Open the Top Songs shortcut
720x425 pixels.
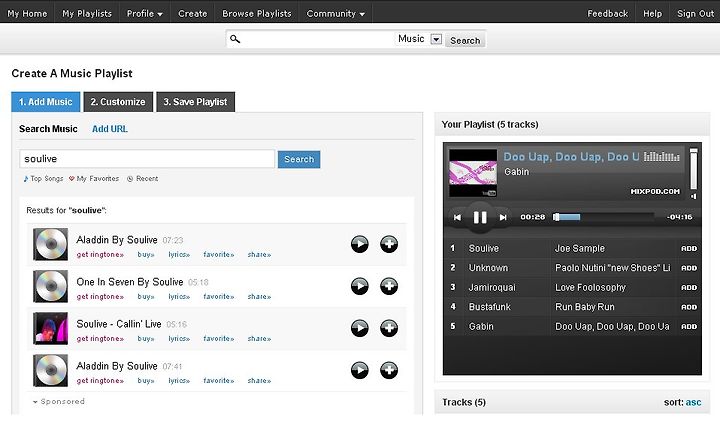pos(43,179)
